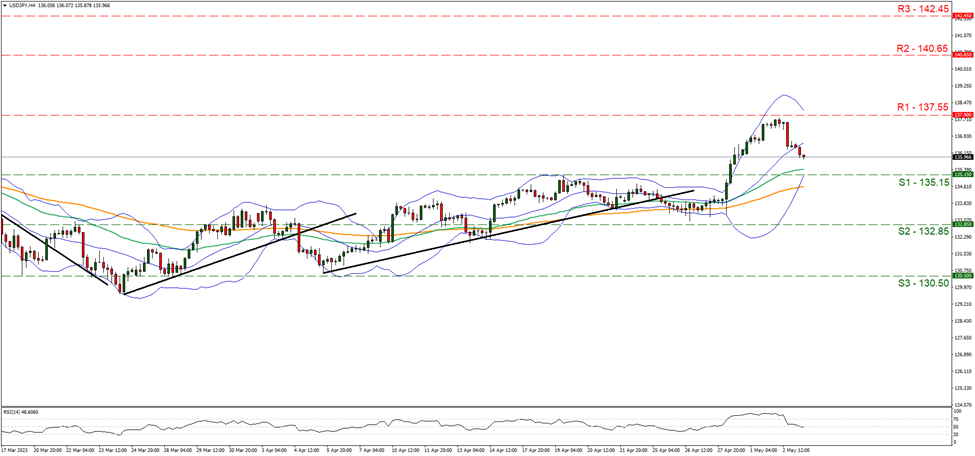The image size is (975, 456).
Task: Click the 100 level on RSI scale
Action: pyautogui.click(x=958, y=411)
